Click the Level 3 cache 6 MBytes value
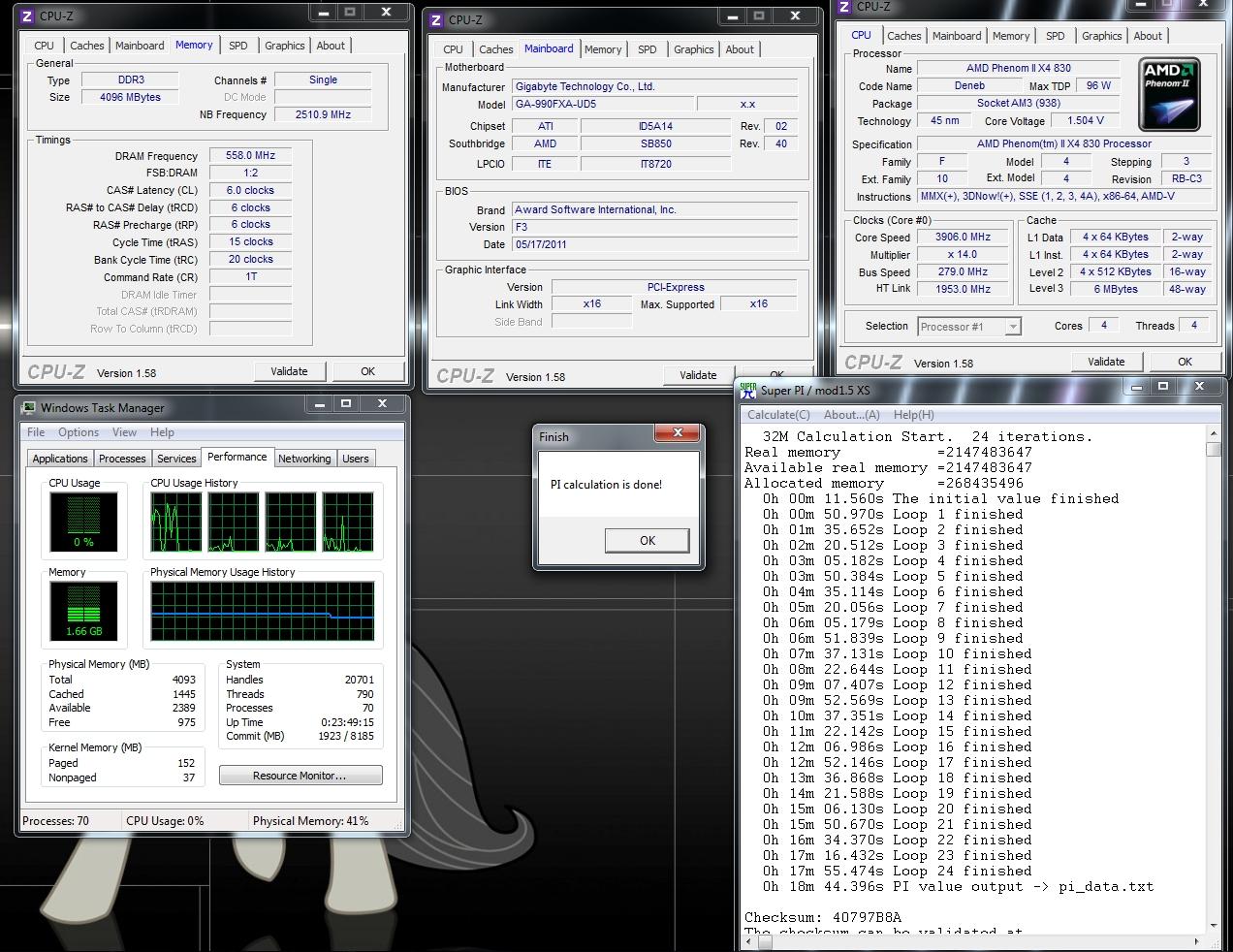This screenshot has height=952, width=1233. pos(1116,289)
